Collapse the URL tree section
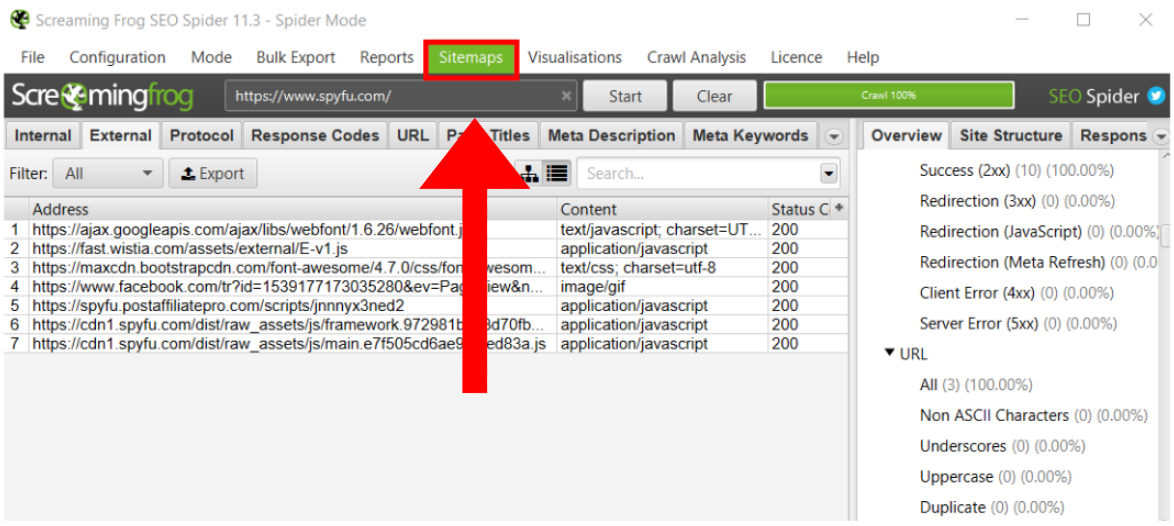The height and width of the screenshot is (526, 1174). tap(889, 353)
